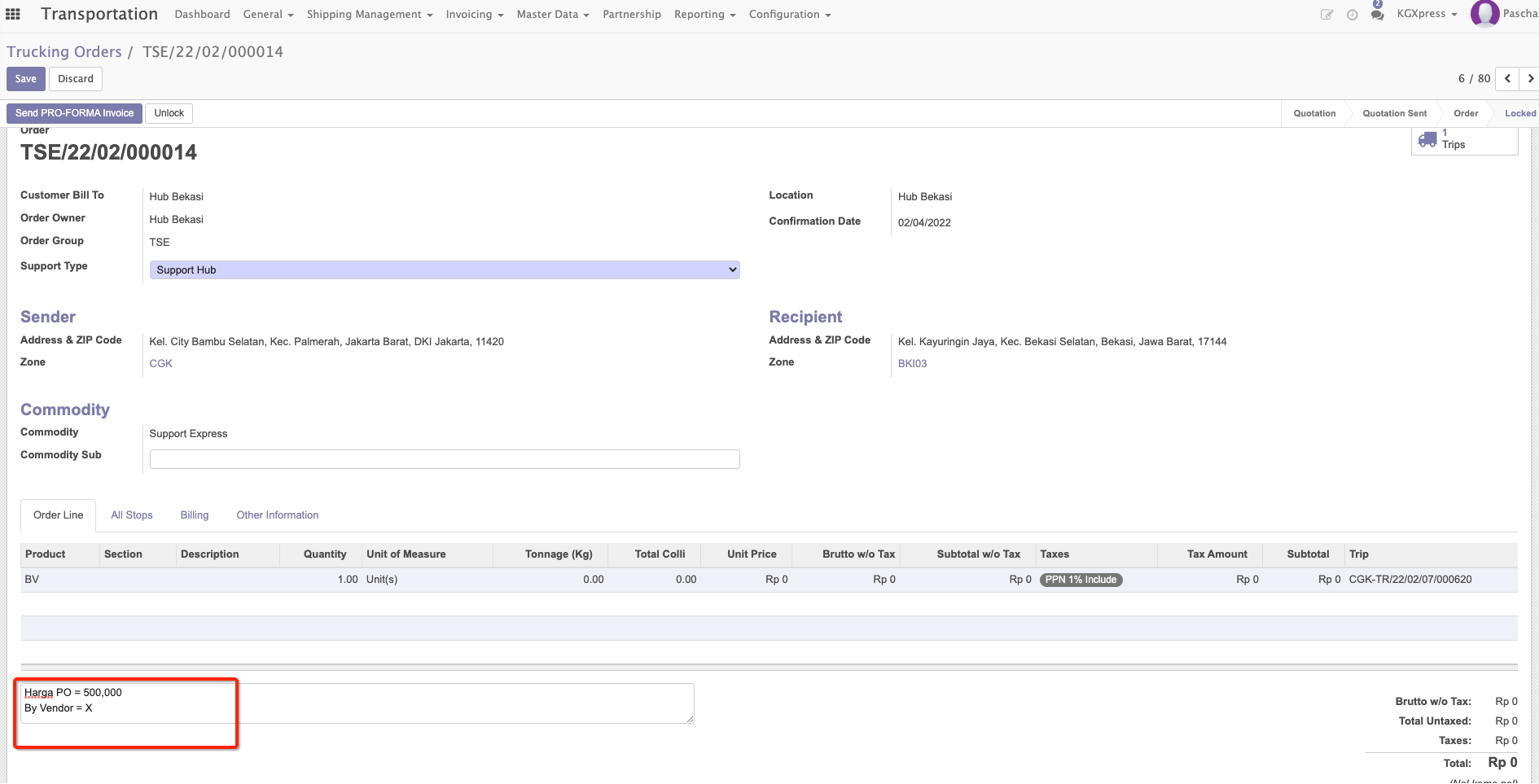Click the Support Express commodity value
1539x784 pixels.
pos(188,434)
